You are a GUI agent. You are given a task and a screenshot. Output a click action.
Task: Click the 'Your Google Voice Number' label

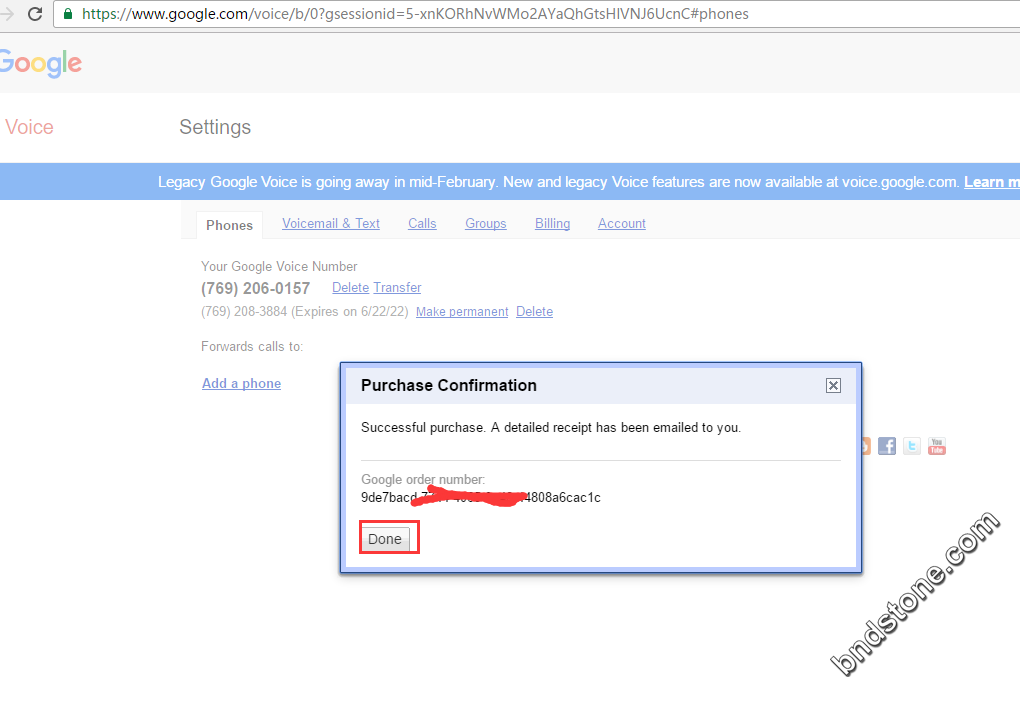point(279,266)
